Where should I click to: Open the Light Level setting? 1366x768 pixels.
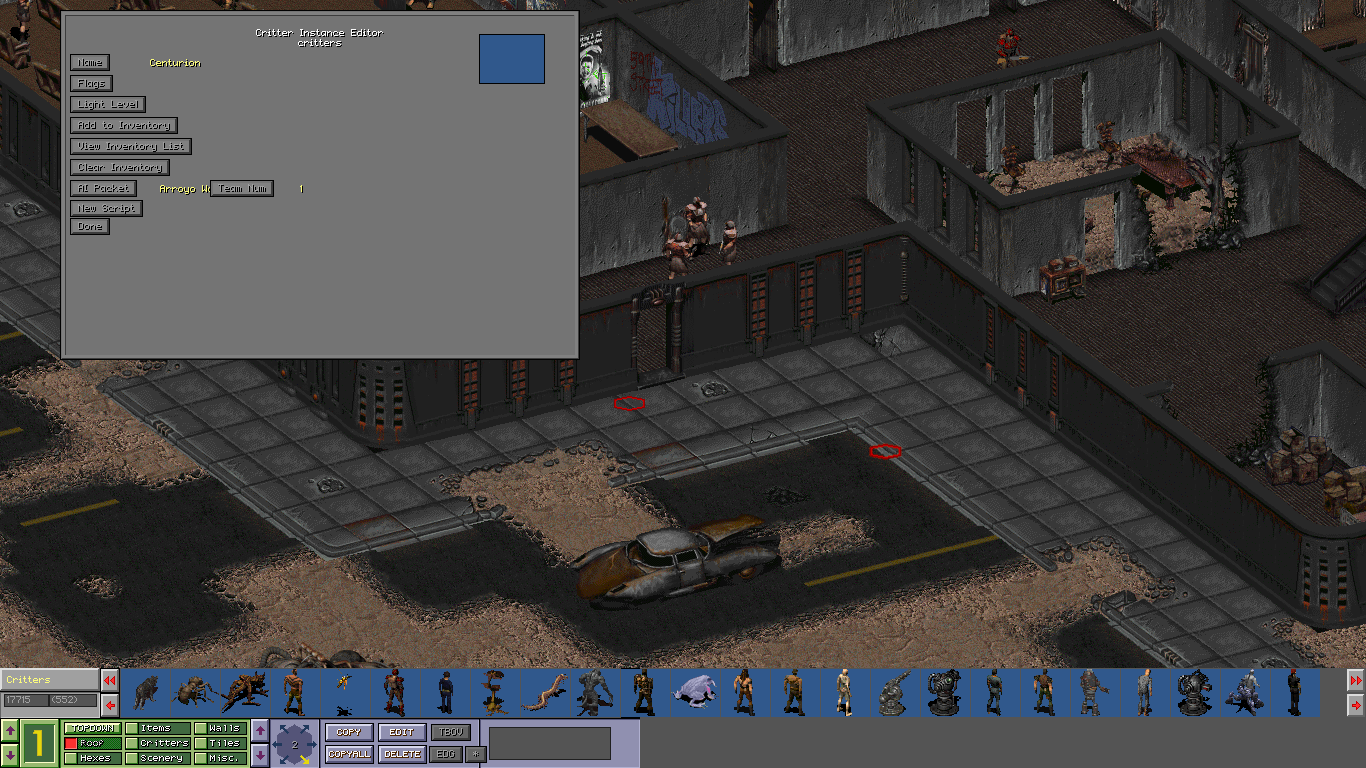click(108, 104)
